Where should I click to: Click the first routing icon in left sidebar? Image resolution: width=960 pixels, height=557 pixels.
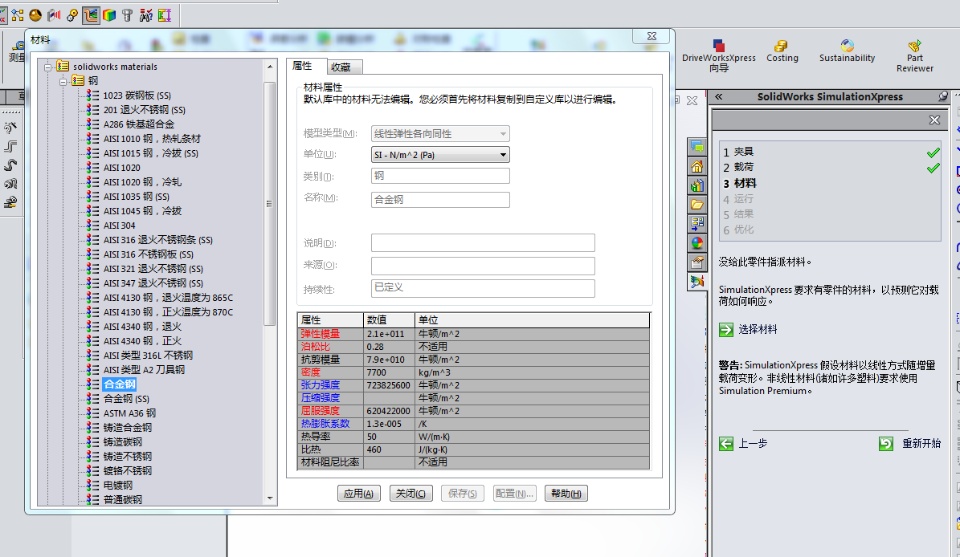click(10, 128)
